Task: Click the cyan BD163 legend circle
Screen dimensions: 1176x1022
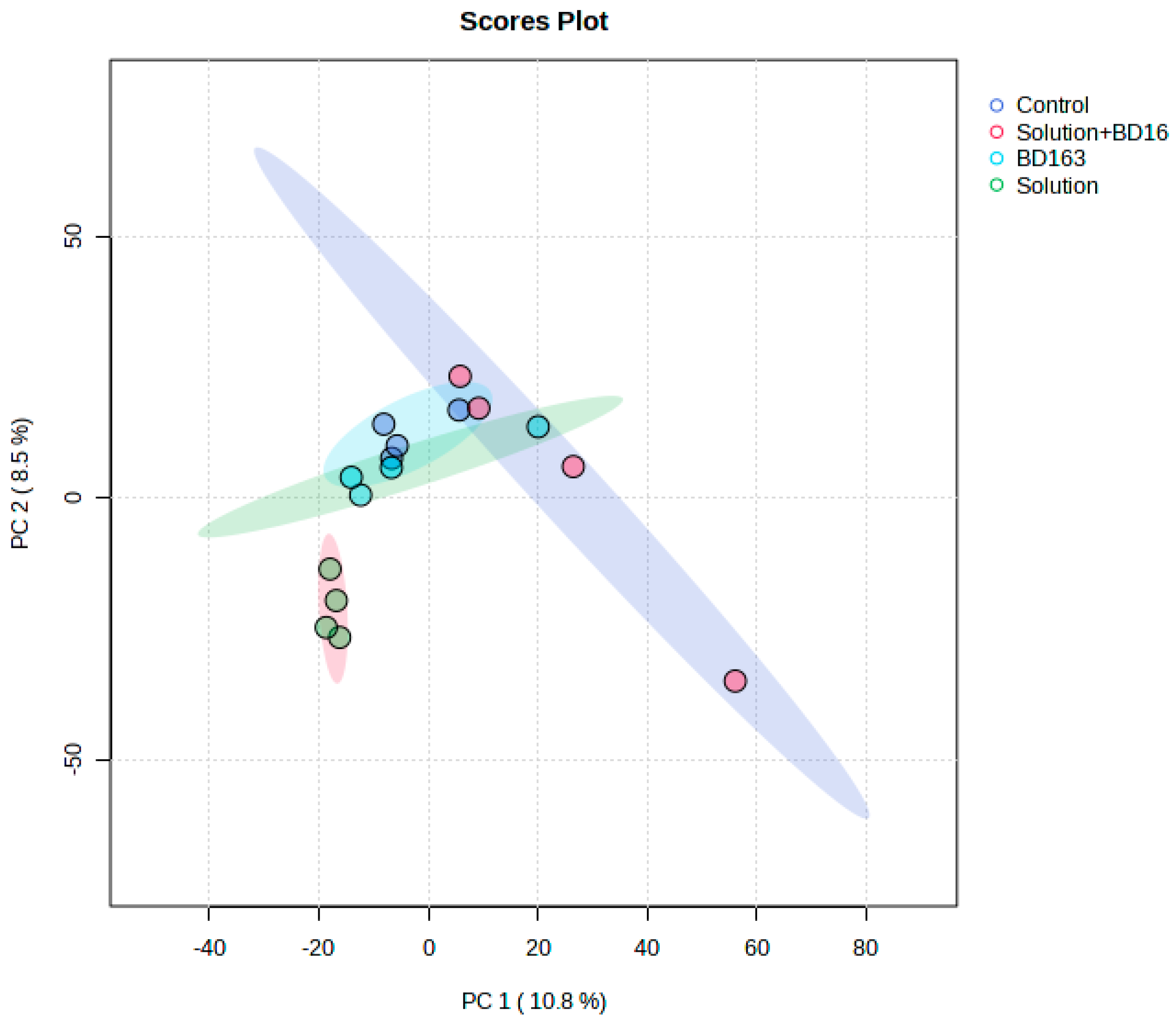Action: (996, 159)
